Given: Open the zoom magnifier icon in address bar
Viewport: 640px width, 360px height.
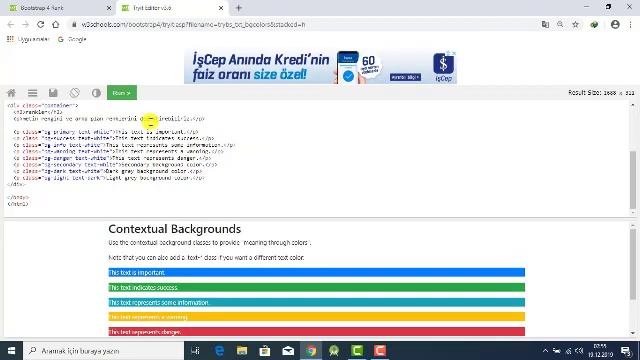Looking at the screenshot, I should click(x=560, y=24).
